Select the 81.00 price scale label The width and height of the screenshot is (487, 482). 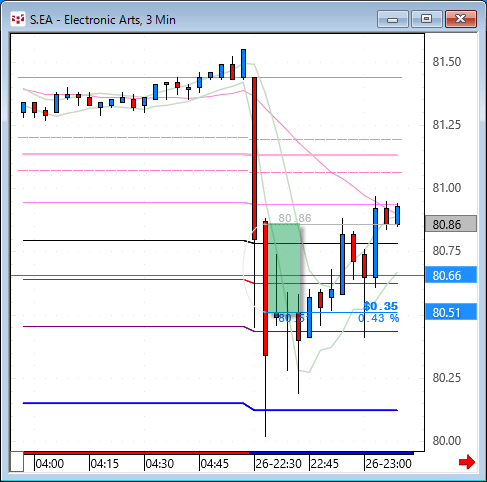tap(447, 188)
